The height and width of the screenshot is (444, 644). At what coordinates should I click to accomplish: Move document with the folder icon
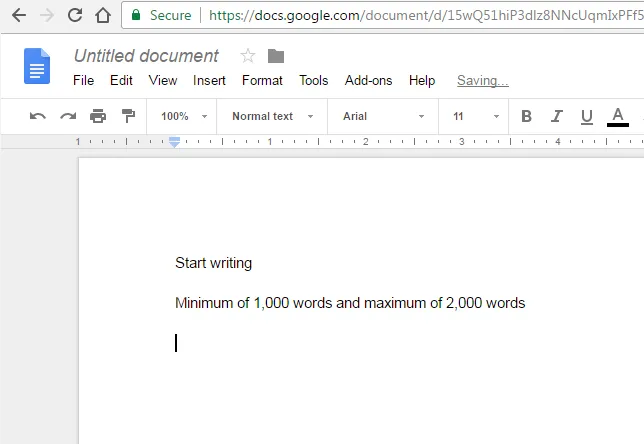[276, 56]
